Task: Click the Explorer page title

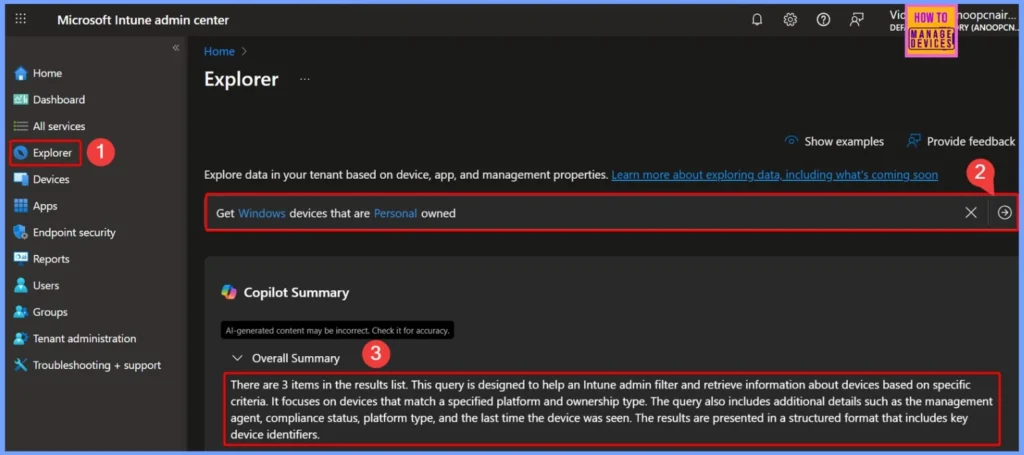Action: tap(241, 79)
